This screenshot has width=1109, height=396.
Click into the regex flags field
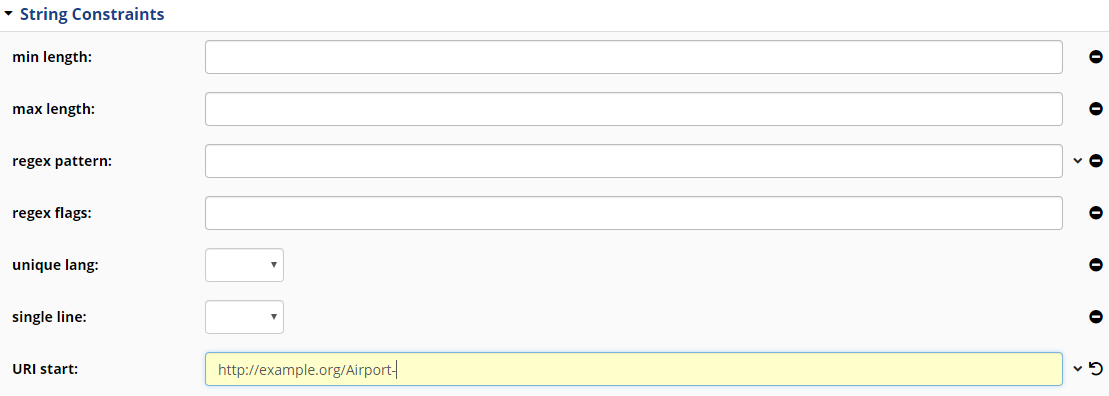(634, 213)
